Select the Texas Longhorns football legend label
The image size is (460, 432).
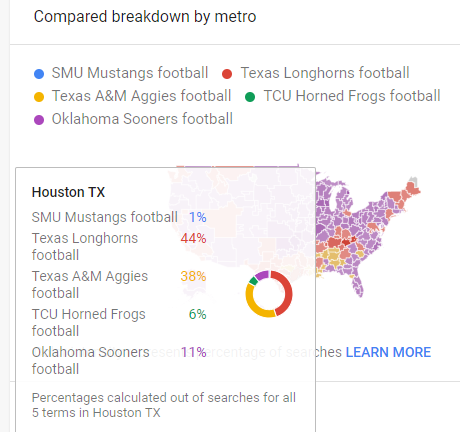pyautogui.click(x=325, y=73)
